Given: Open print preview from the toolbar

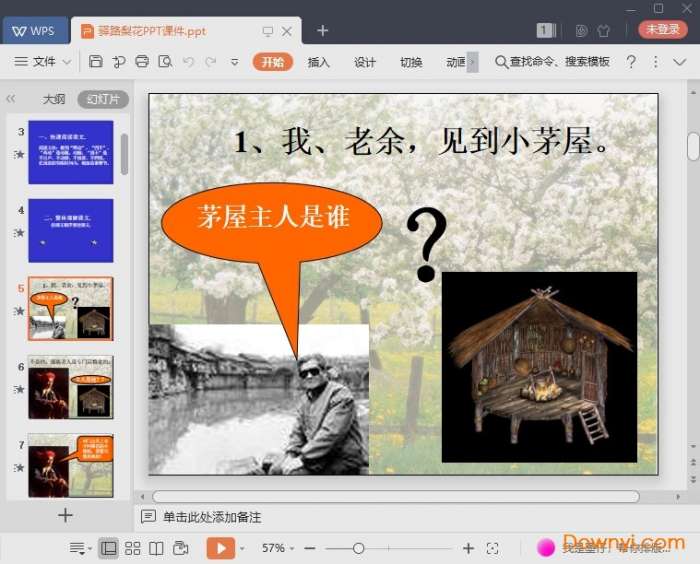Looking at the screenshot, I should click(x=164, y=62).
